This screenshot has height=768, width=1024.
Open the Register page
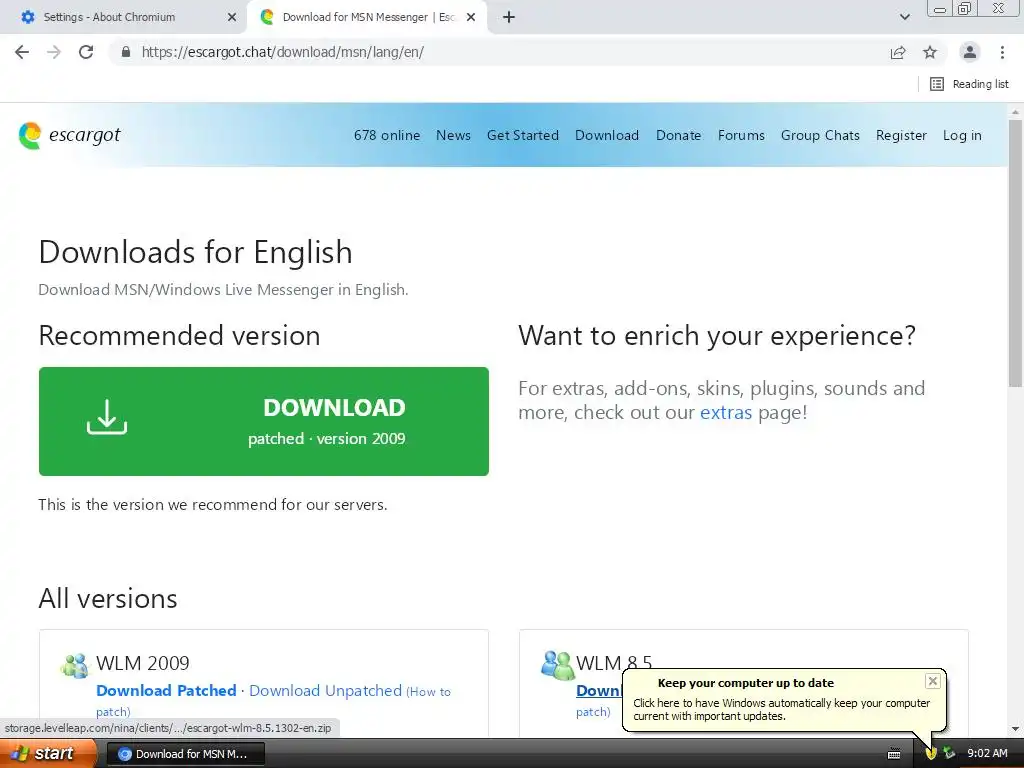tap(901, 135)
